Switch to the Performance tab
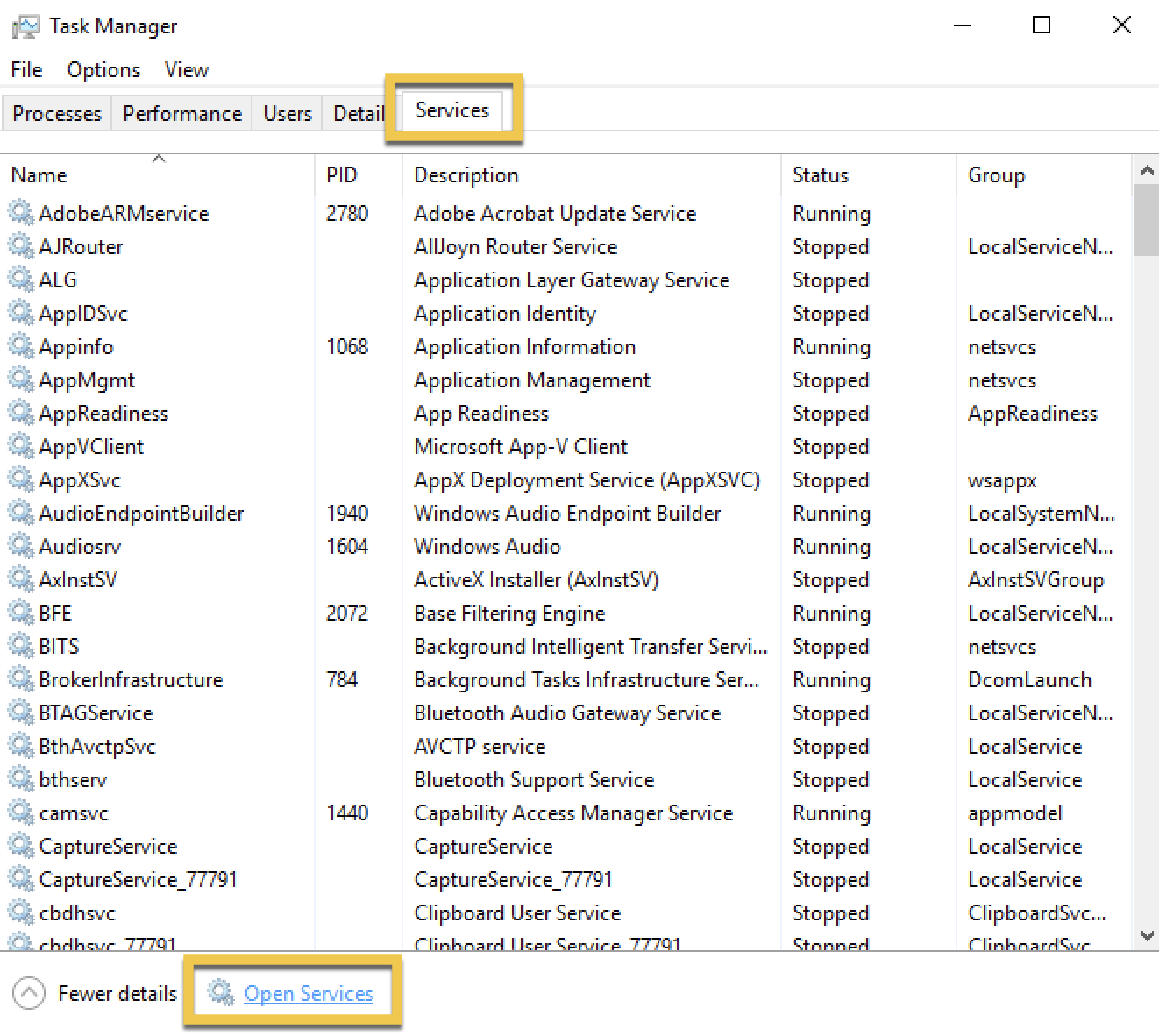1159x1036 pixels. (182, 114)
